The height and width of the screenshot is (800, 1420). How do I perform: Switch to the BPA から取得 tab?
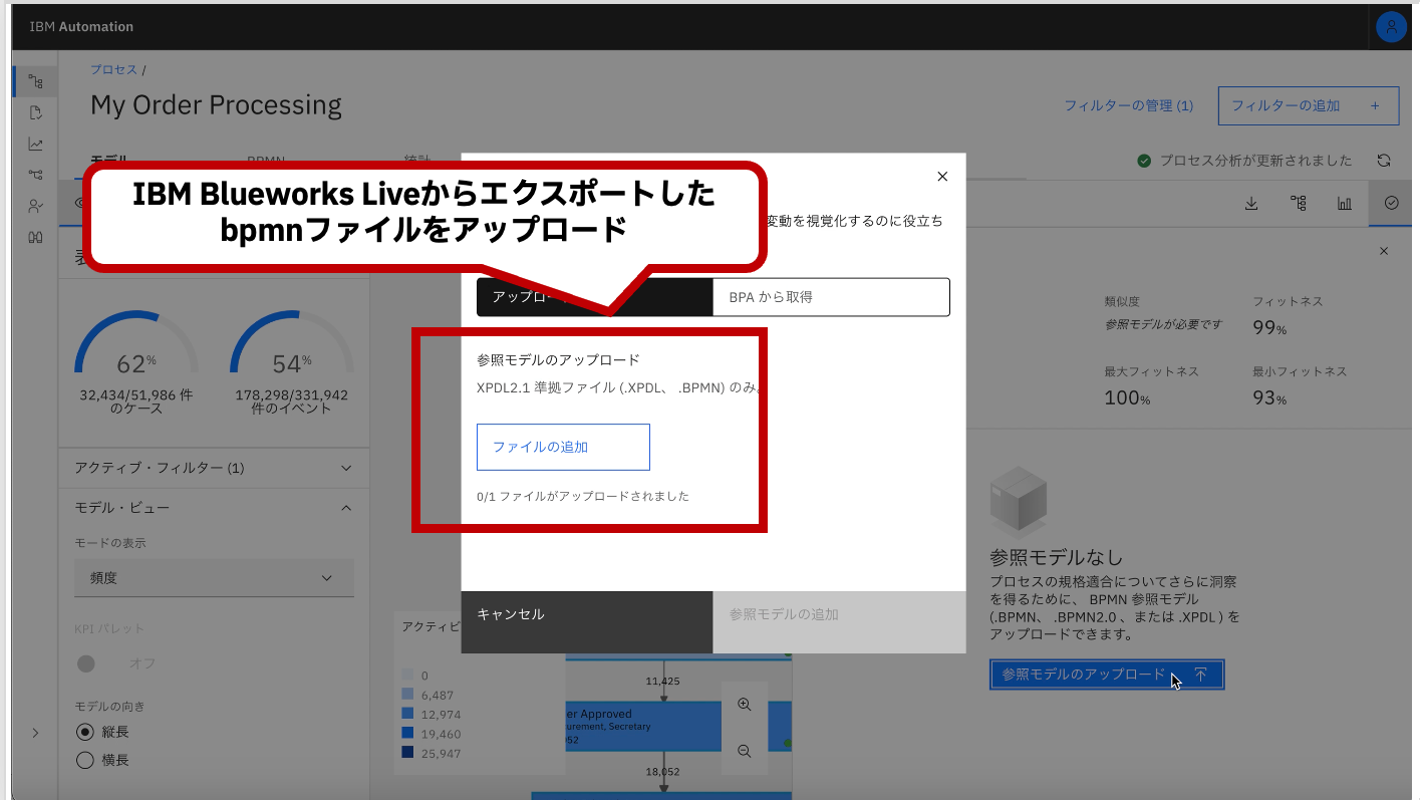pos(830,297)
